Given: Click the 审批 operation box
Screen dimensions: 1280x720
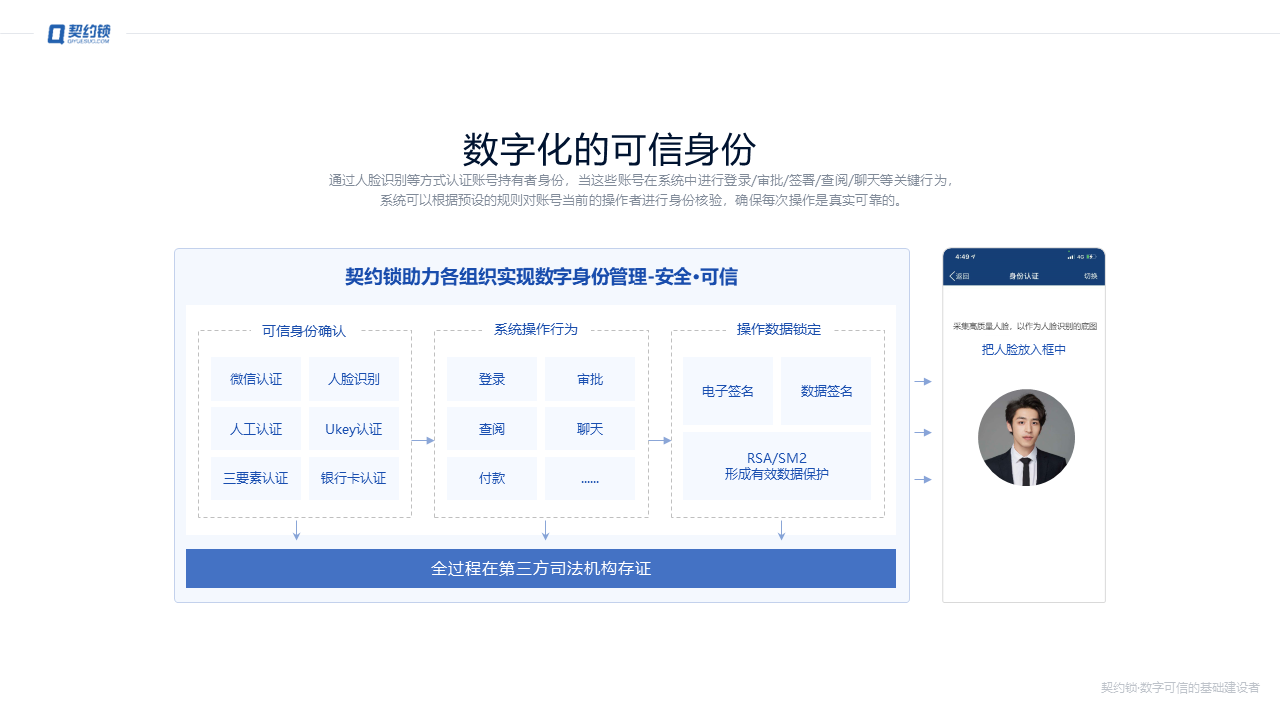Looking at the screenshot, I should tap(590, 379).
